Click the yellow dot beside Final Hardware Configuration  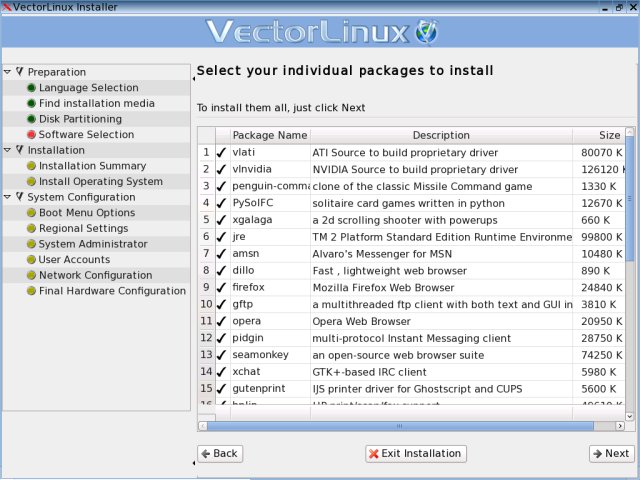(31, 291)
